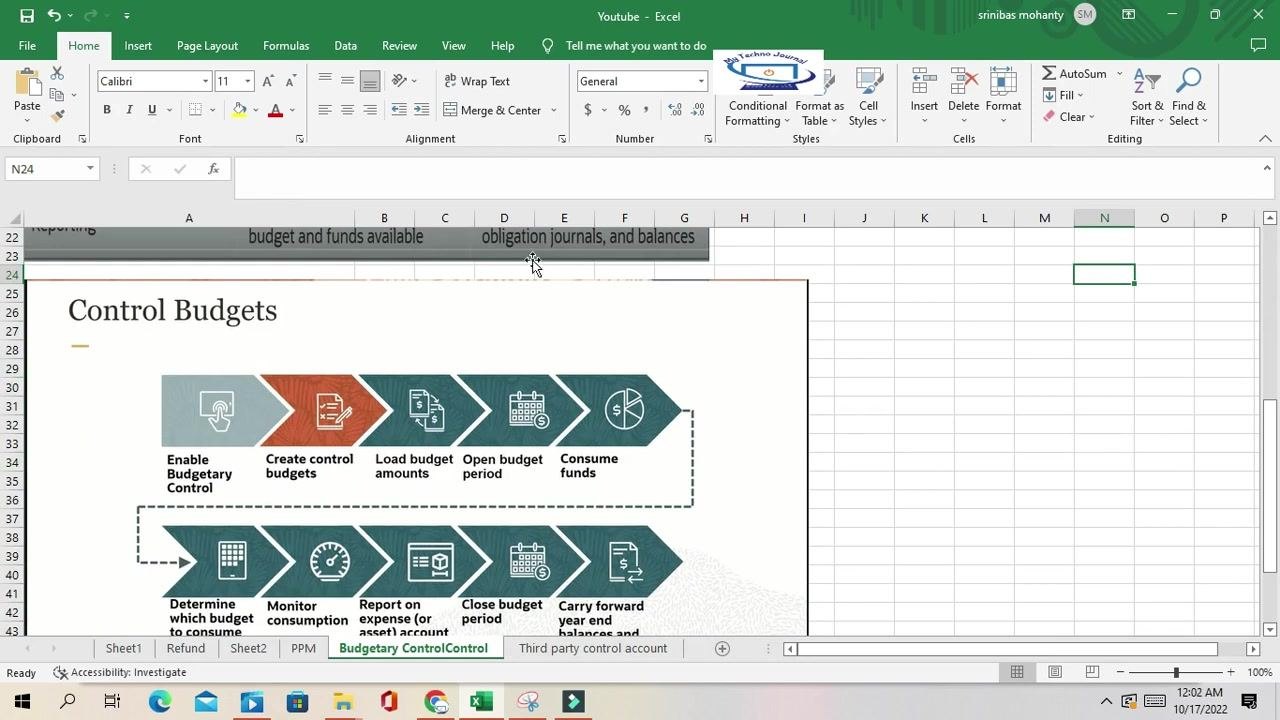Click the Save icon in the title bar
The width and height of the screenshot is (1280, 720).
coord(27,16)
